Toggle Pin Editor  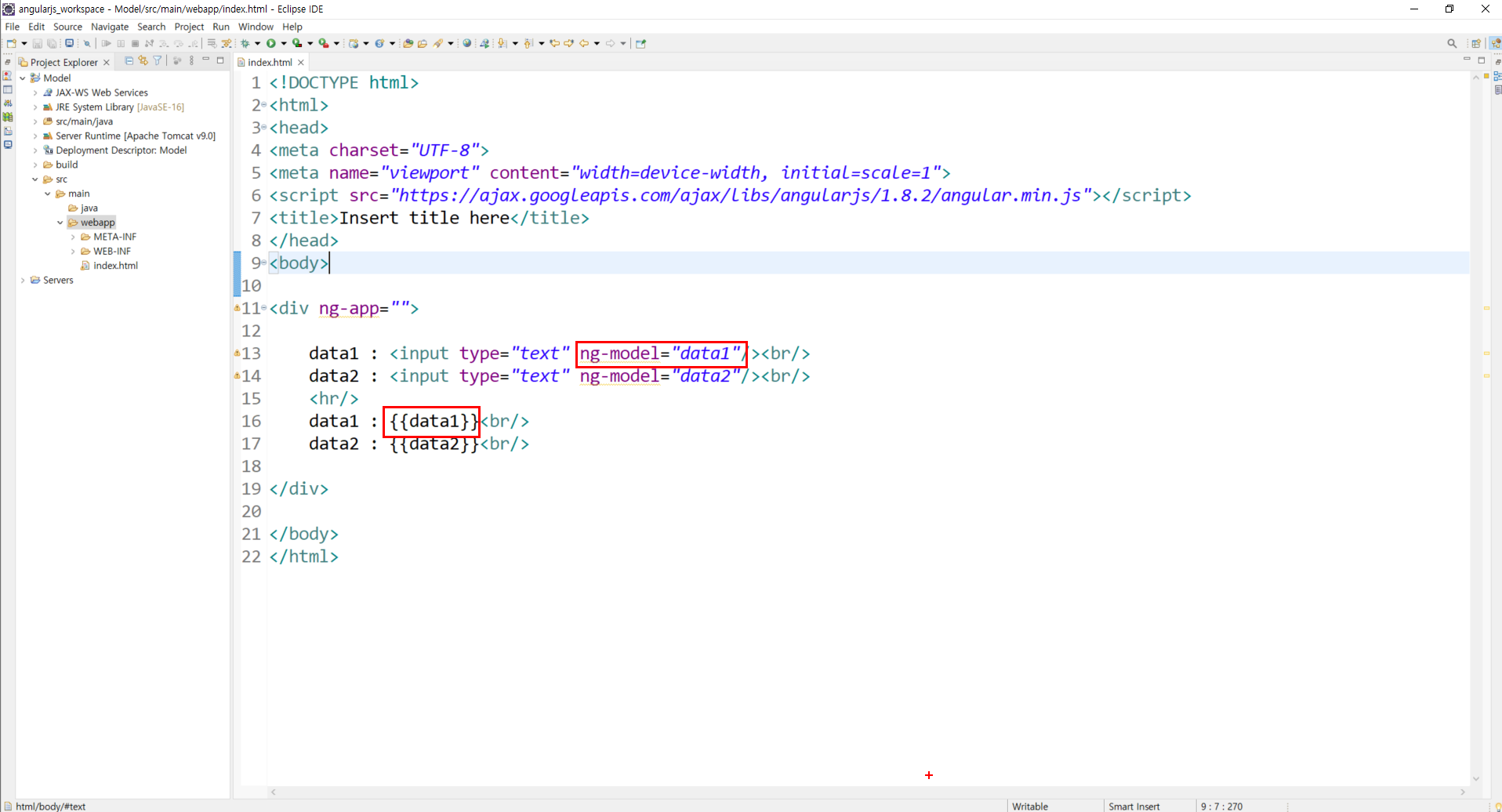[640, 43]
